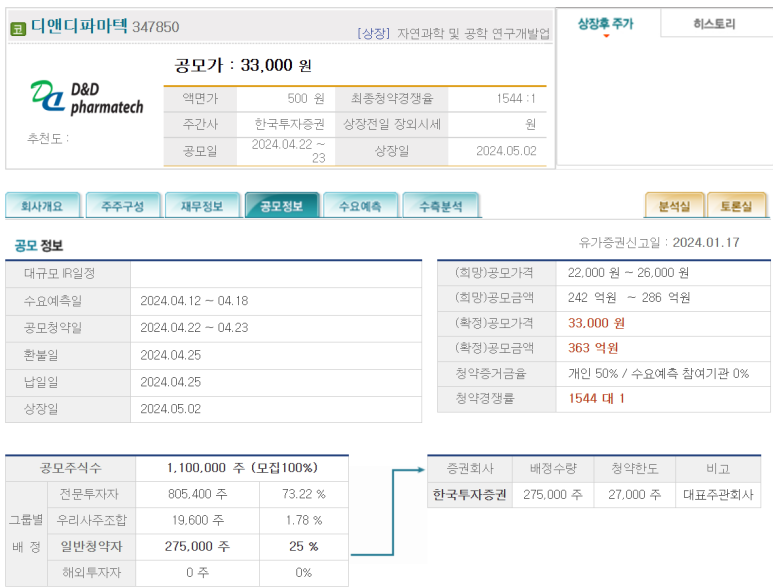
Task: Click the 청약한도 value 27,000 주
Action: click(634, 494)
